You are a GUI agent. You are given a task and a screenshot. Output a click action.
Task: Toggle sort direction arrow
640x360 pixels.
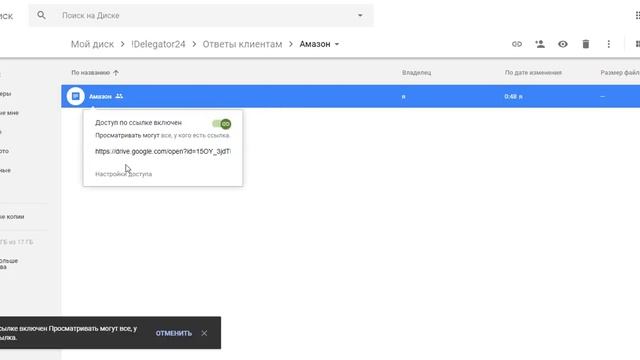click(x=116, y=73)
